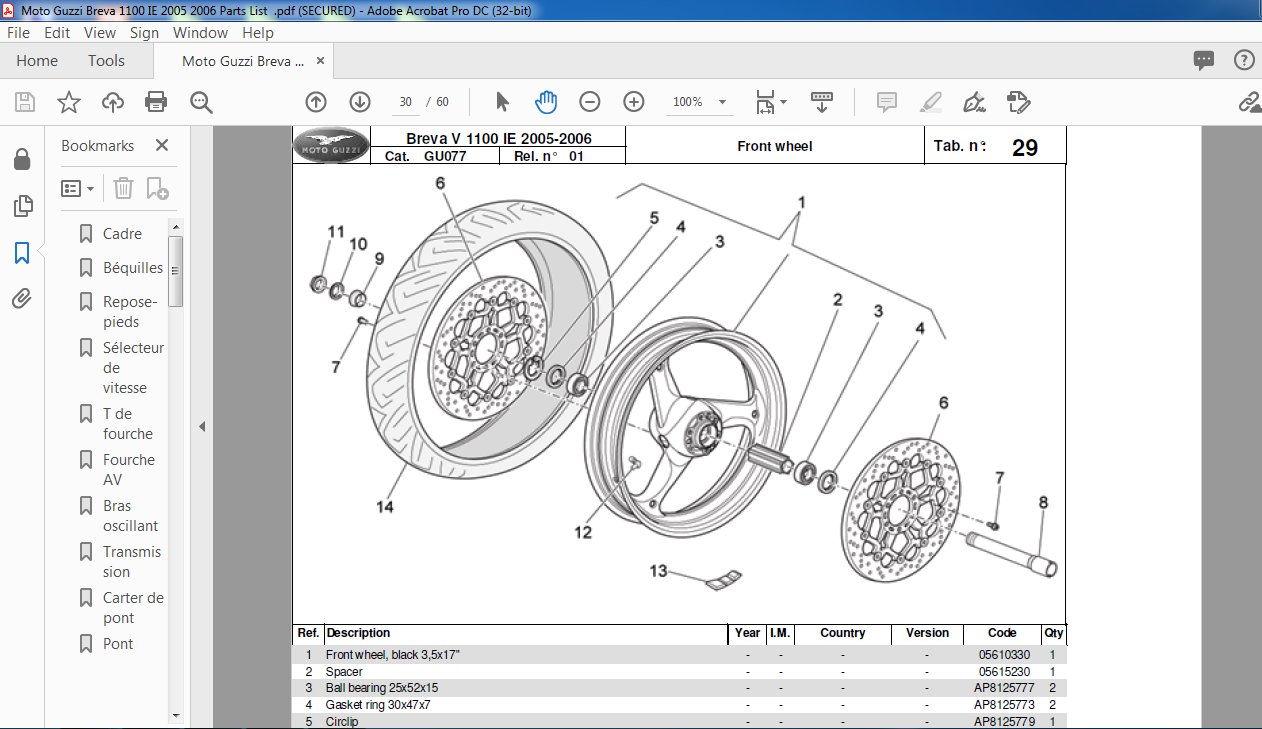Click the bookmarks scrollbar up arrow

(175, 227)
